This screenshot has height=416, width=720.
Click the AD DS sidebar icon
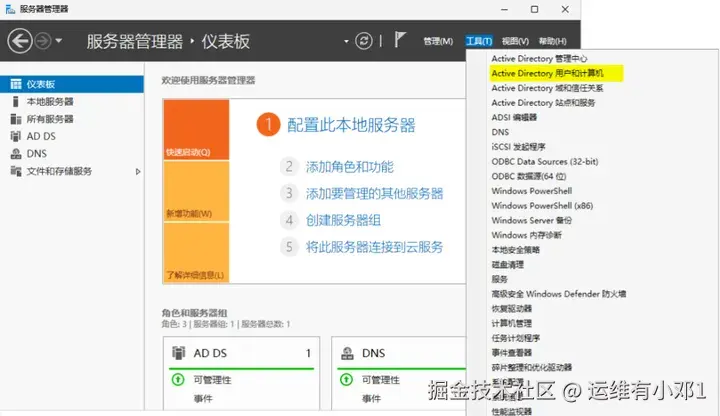click(x=16, y=136)
